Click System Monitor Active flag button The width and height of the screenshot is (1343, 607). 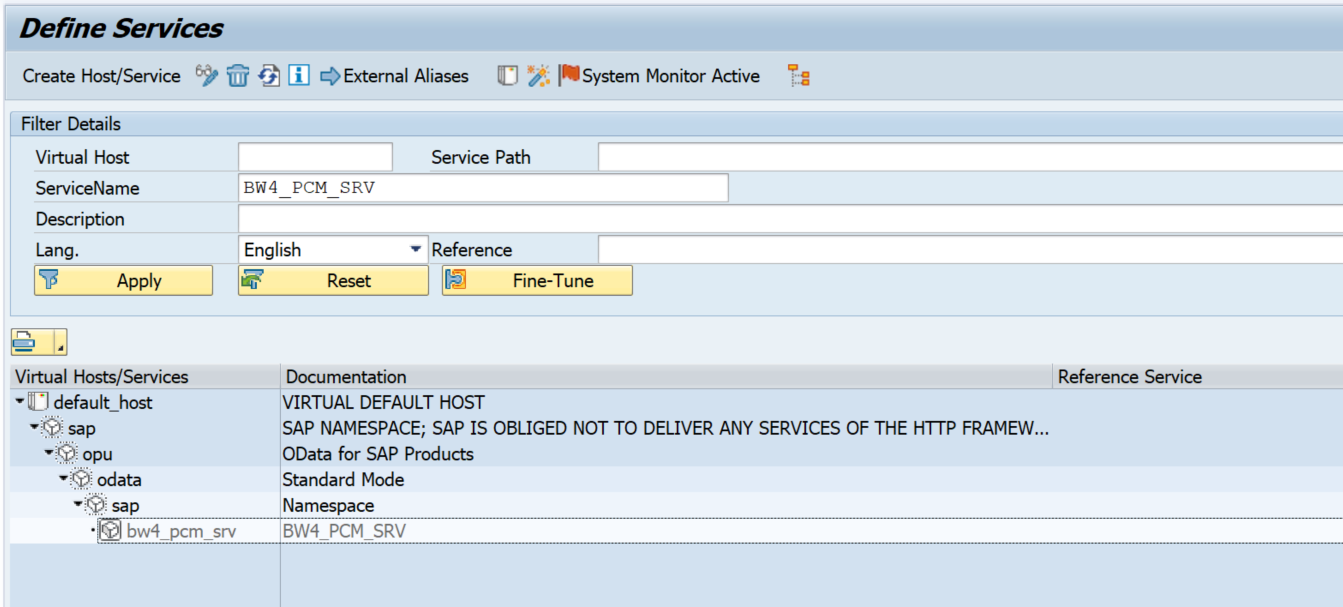click(x=660, y=76)
